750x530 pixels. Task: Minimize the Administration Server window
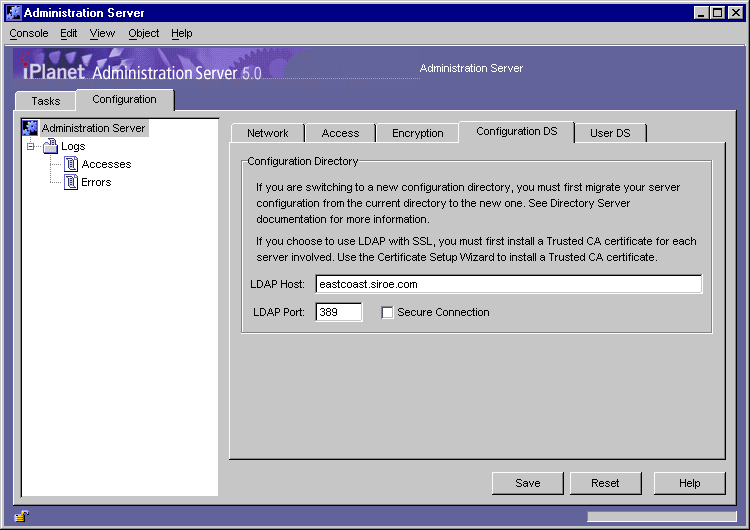(701, 13)
